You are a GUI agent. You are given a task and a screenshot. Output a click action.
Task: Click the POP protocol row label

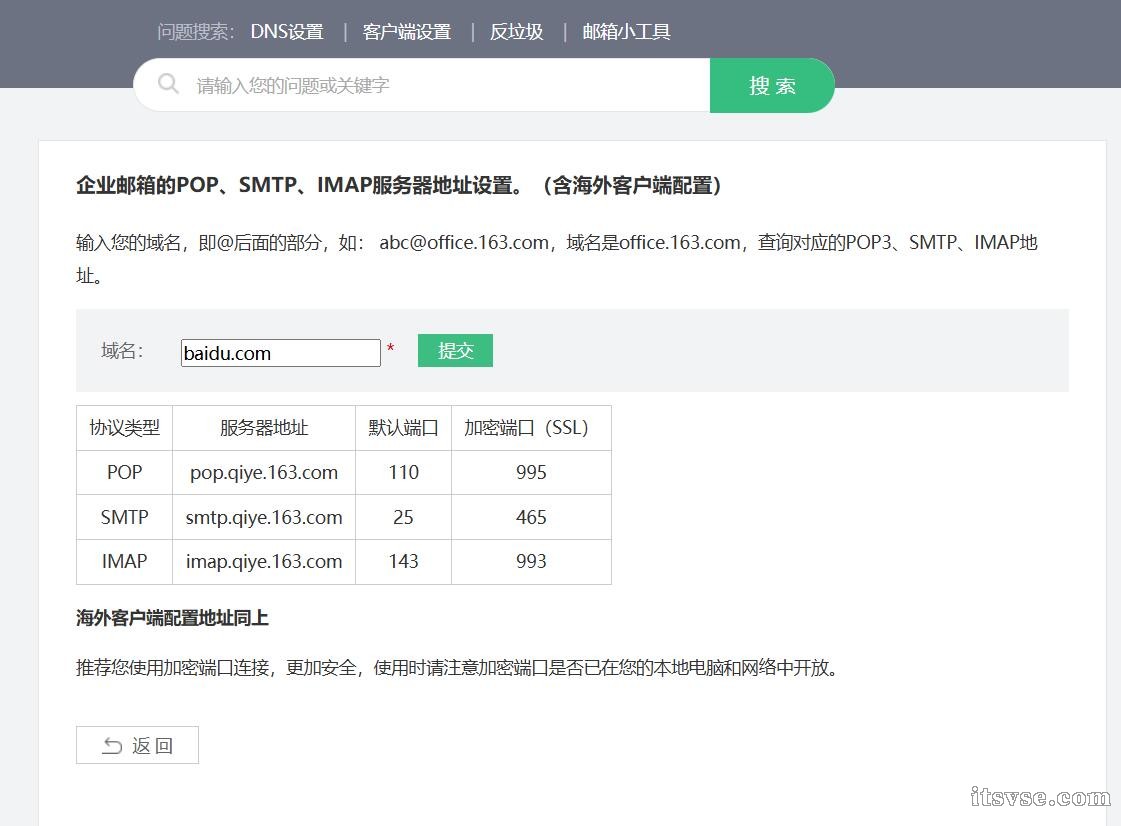(123, 472)
